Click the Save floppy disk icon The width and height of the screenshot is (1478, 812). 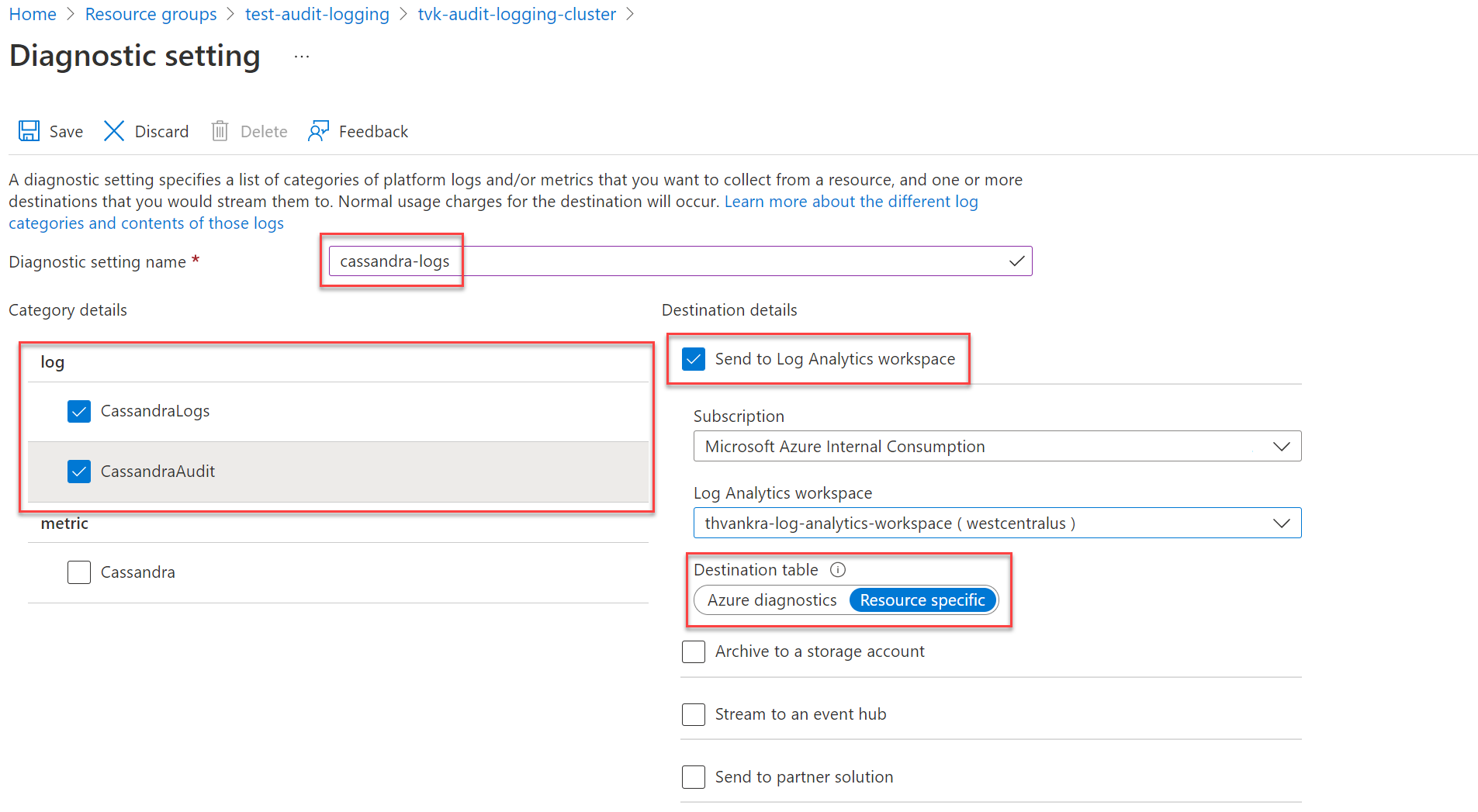[29, 131]
